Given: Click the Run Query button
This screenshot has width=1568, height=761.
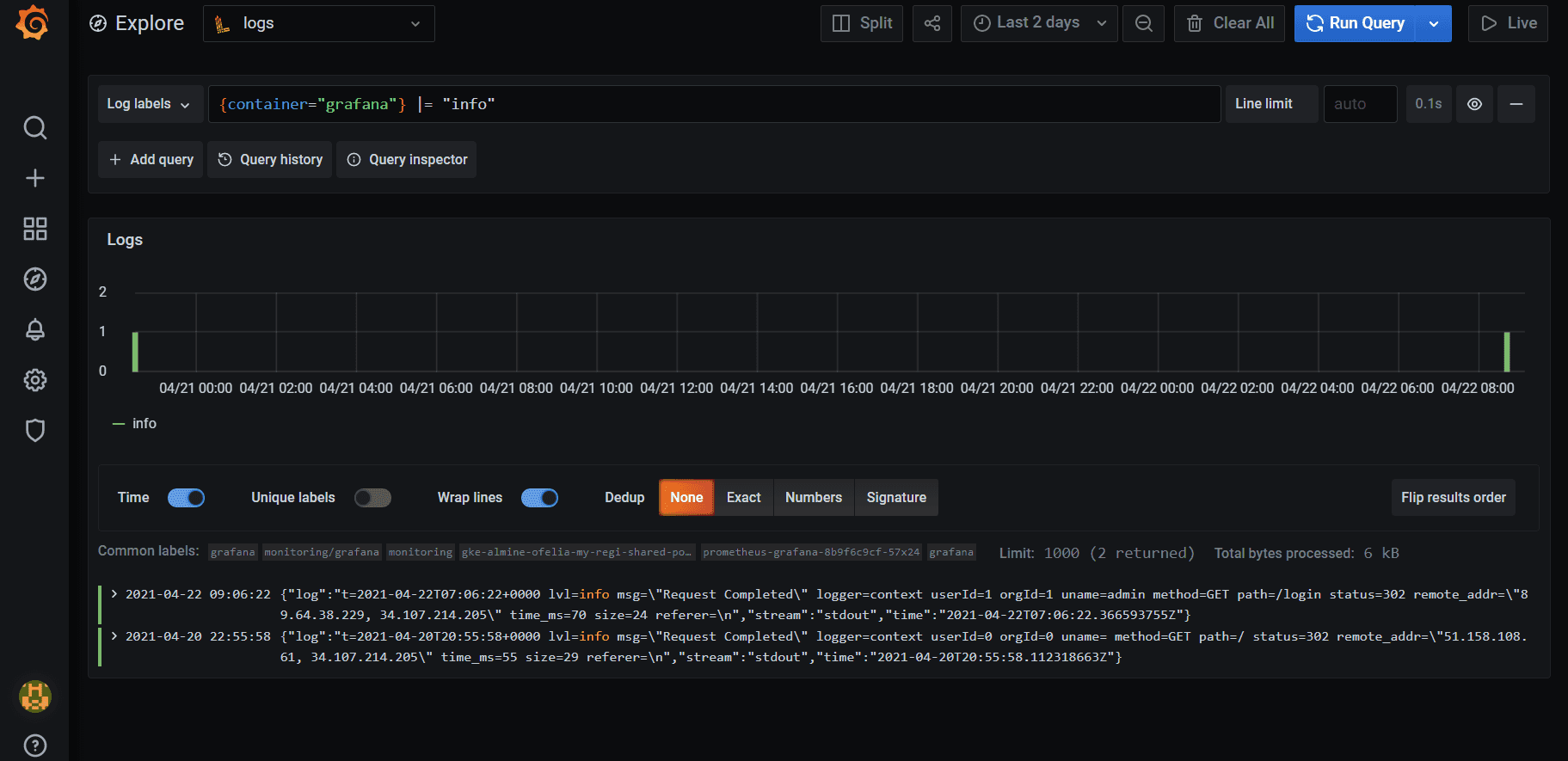Looking at the screenshot, I should point(1355,23).
